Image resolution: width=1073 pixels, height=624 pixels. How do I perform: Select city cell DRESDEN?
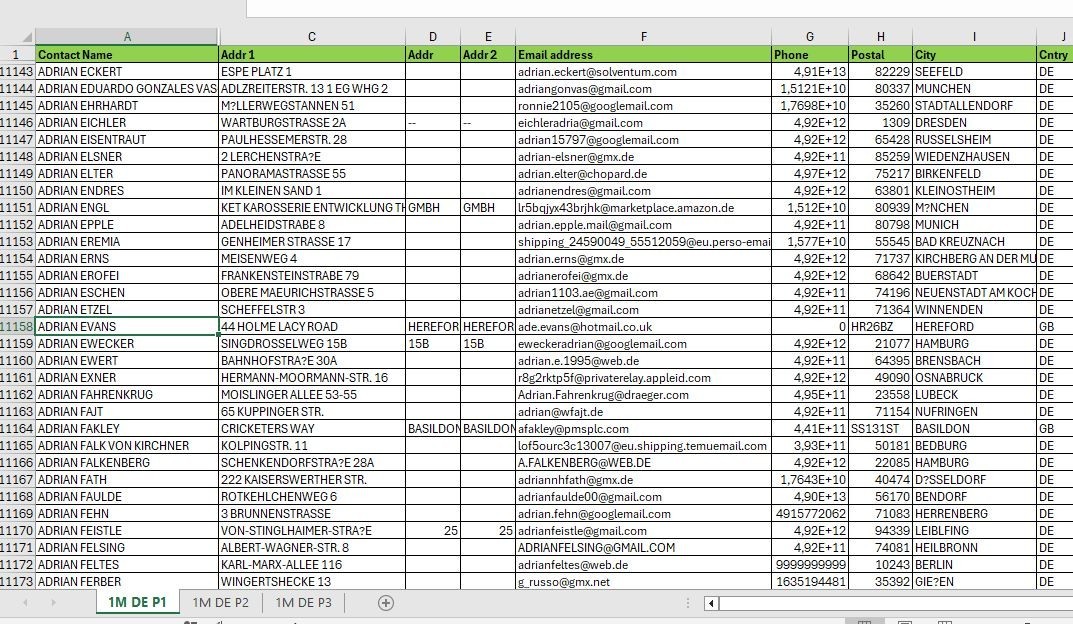[974, 122]
